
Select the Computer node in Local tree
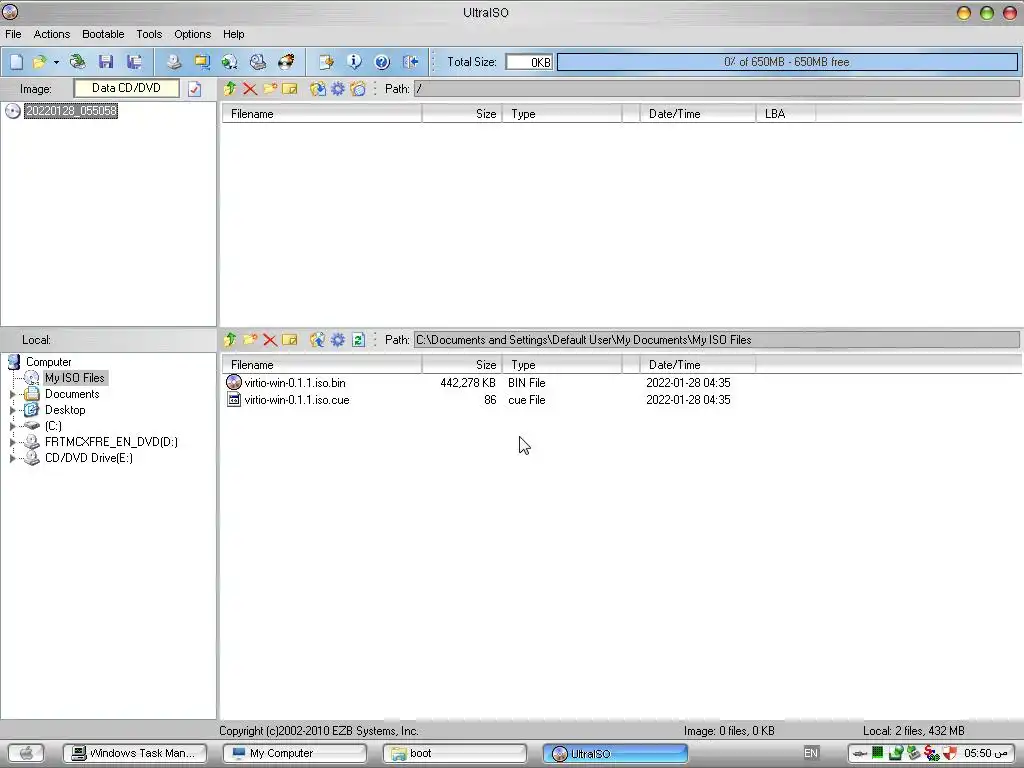(x=48, y=362)
